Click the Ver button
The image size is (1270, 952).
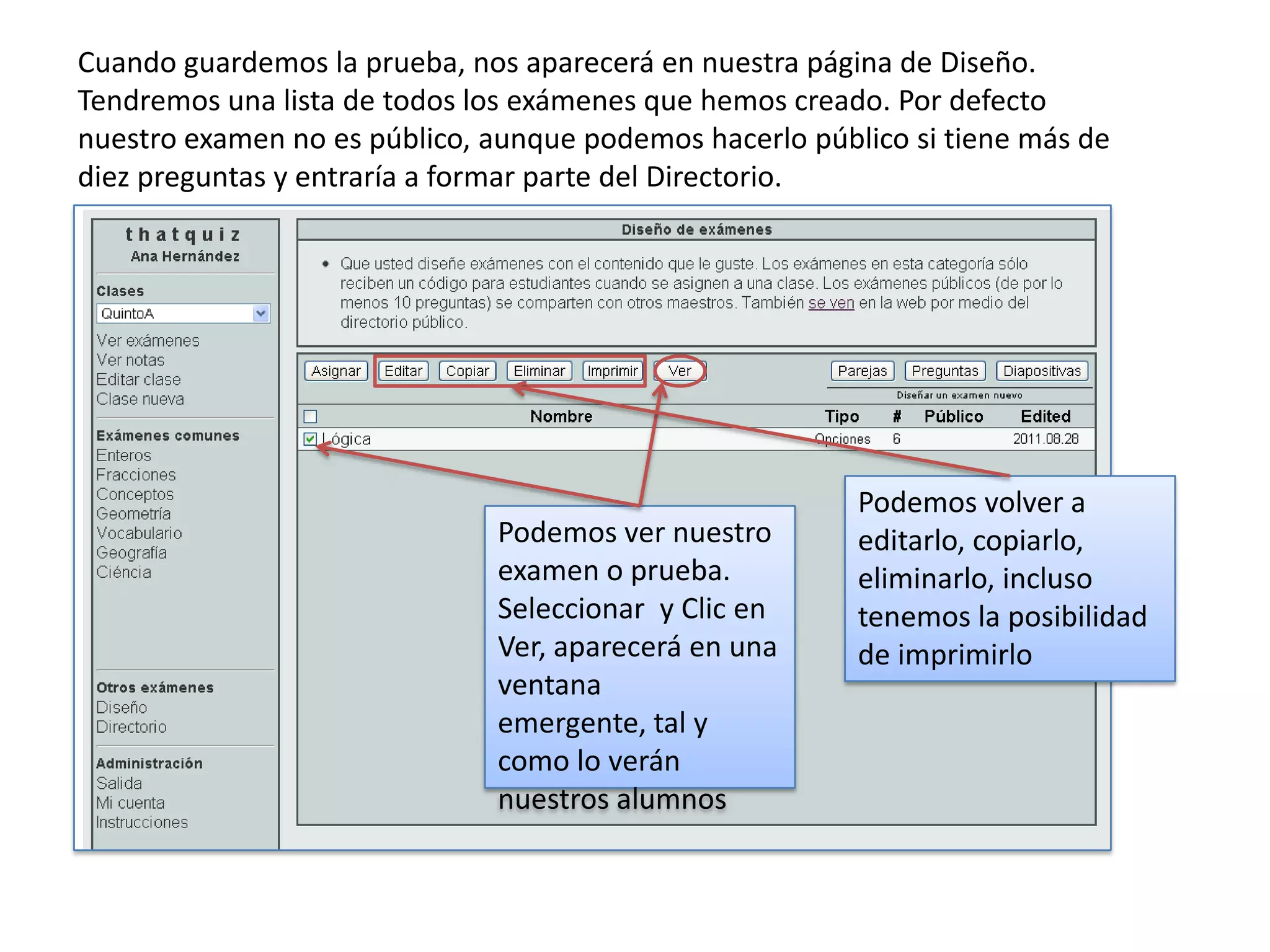[680, 371]
